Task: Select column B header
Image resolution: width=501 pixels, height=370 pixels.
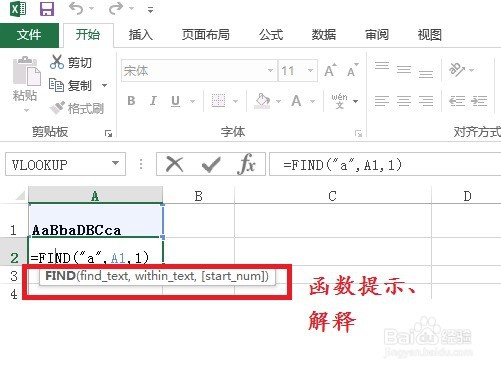Action: (x=199, y=196)
